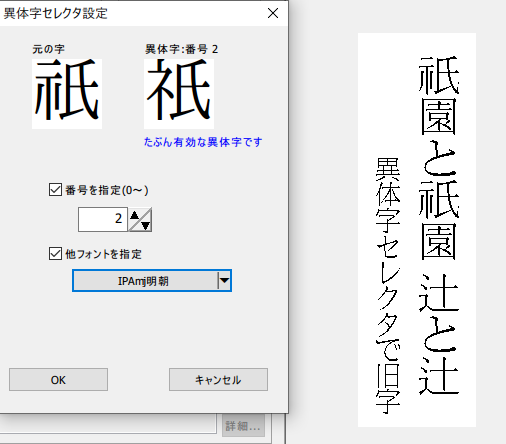
Task: Toggle the 番号を指定(0~) checkbox
Action: click(55, 190)
